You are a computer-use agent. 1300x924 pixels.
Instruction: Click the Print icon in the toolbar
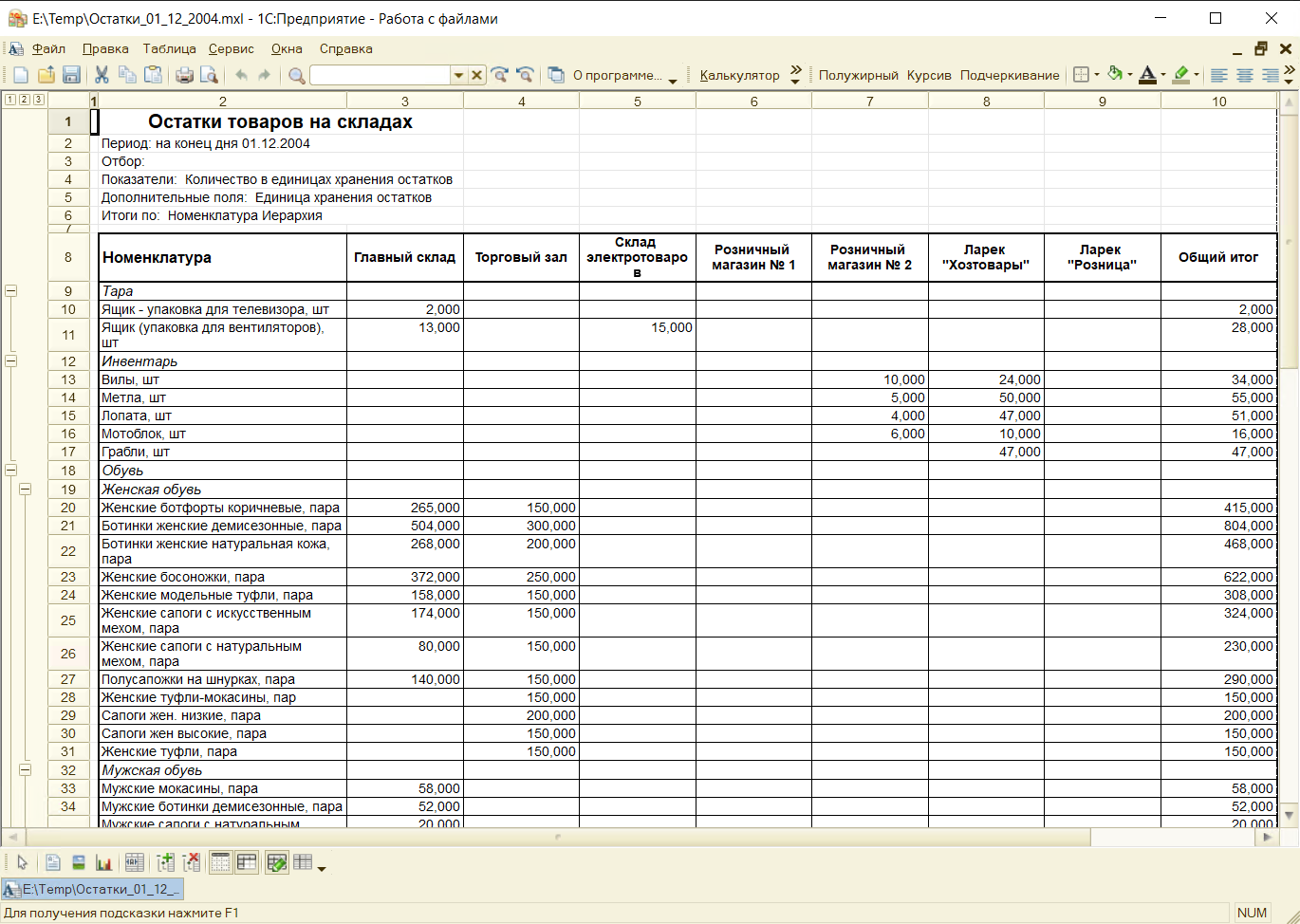(x=185, y=75)
